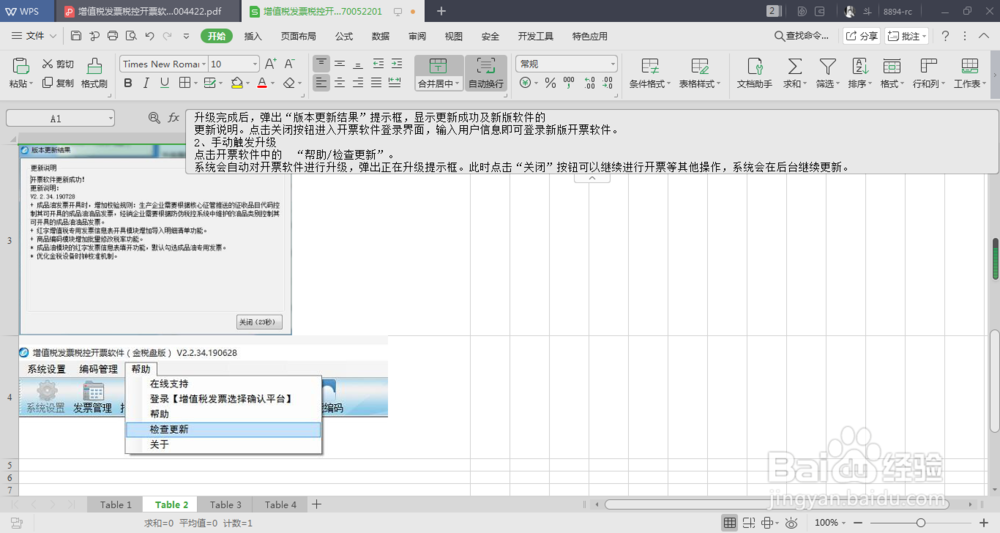Click the Undo arrow icon
Screen dimensions: 1000x533
point(149,36)
